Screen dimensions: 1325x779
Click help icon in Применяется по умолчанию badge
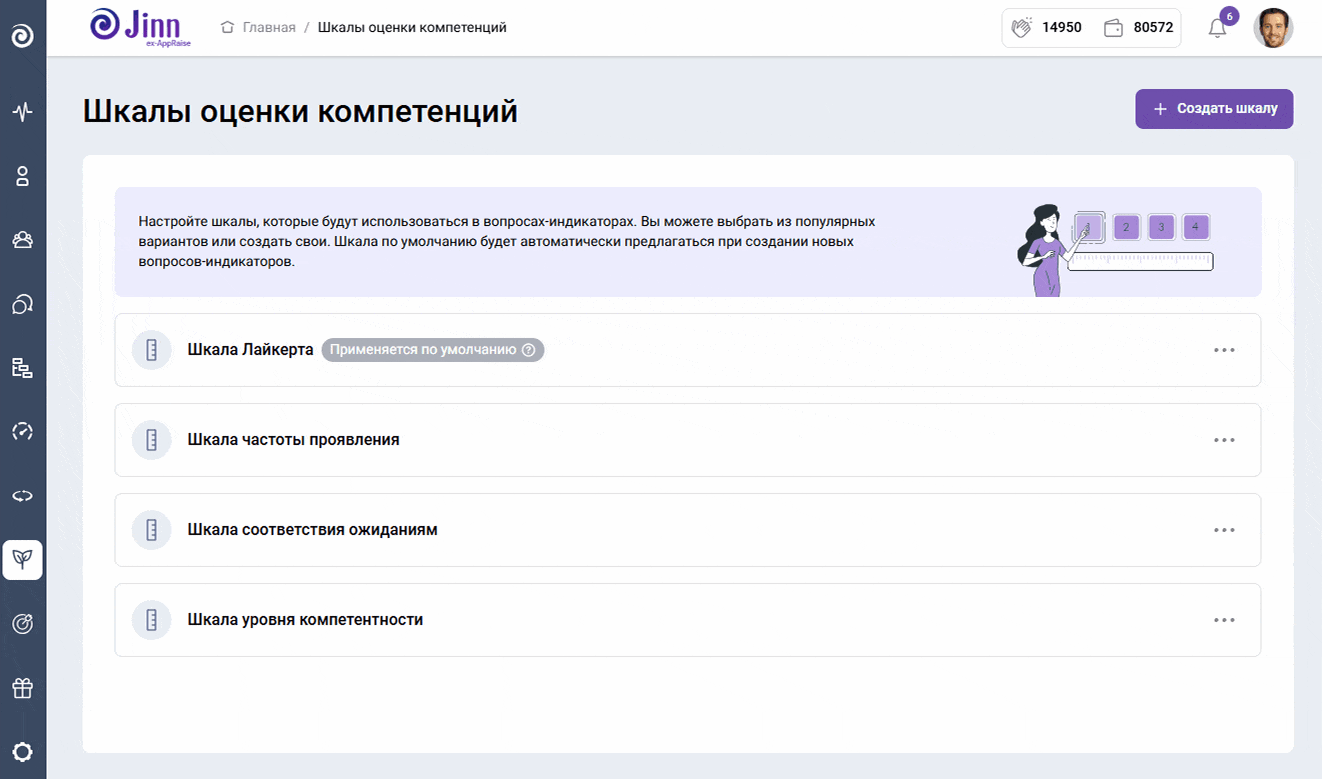(529, 350)
